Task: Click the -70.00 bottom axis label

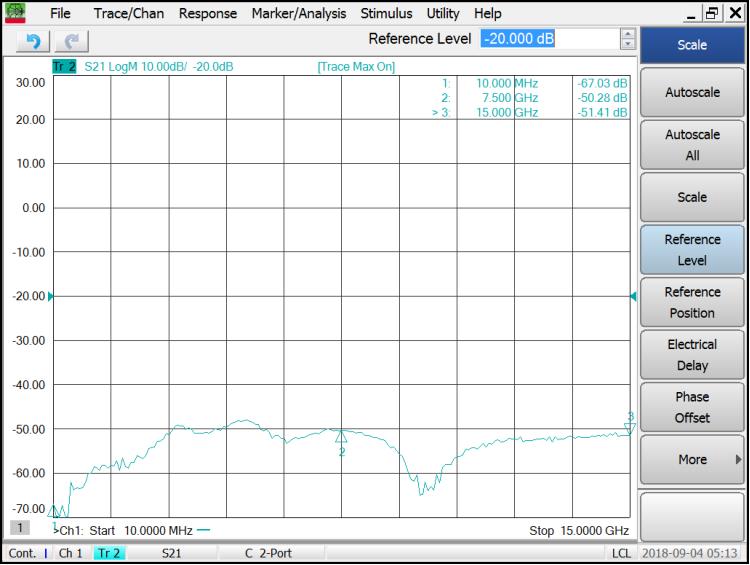Action: [x=29, y=509]
